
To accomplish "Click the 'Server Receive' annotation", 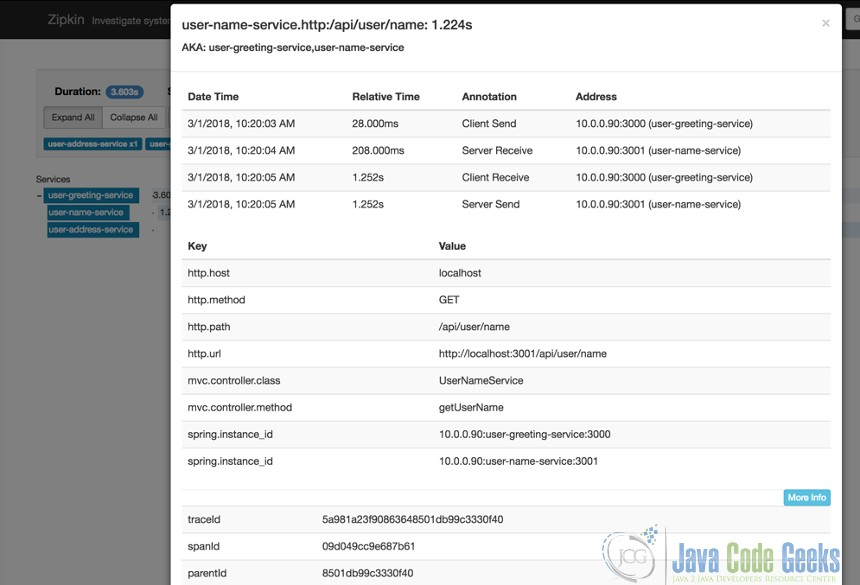I will [x=497, y=150].
